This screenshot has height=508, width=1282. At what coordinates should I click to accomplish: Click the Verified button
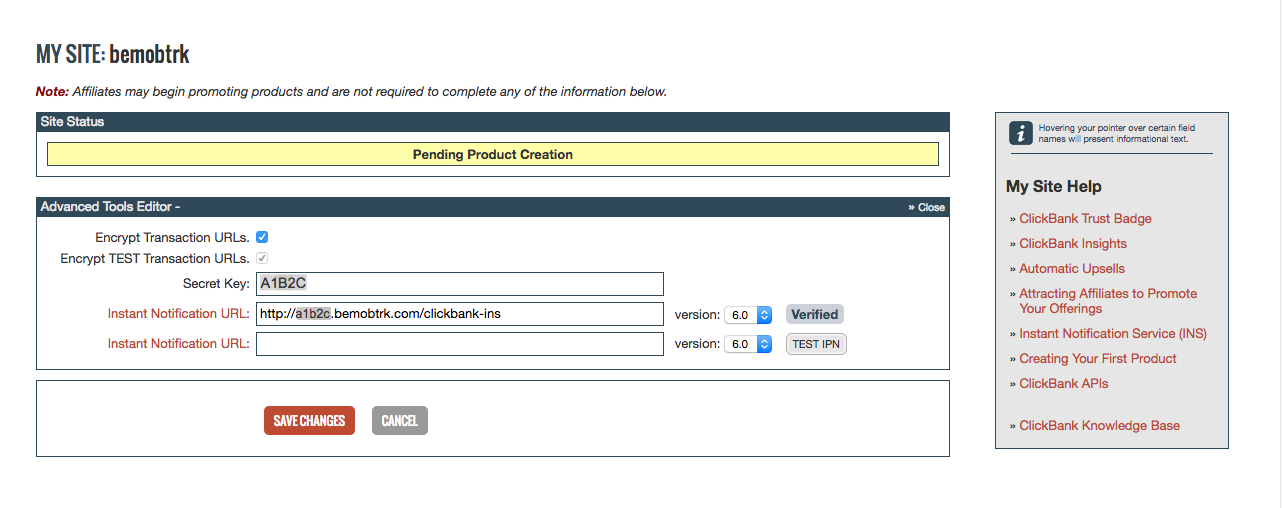[x=814, y=314]
